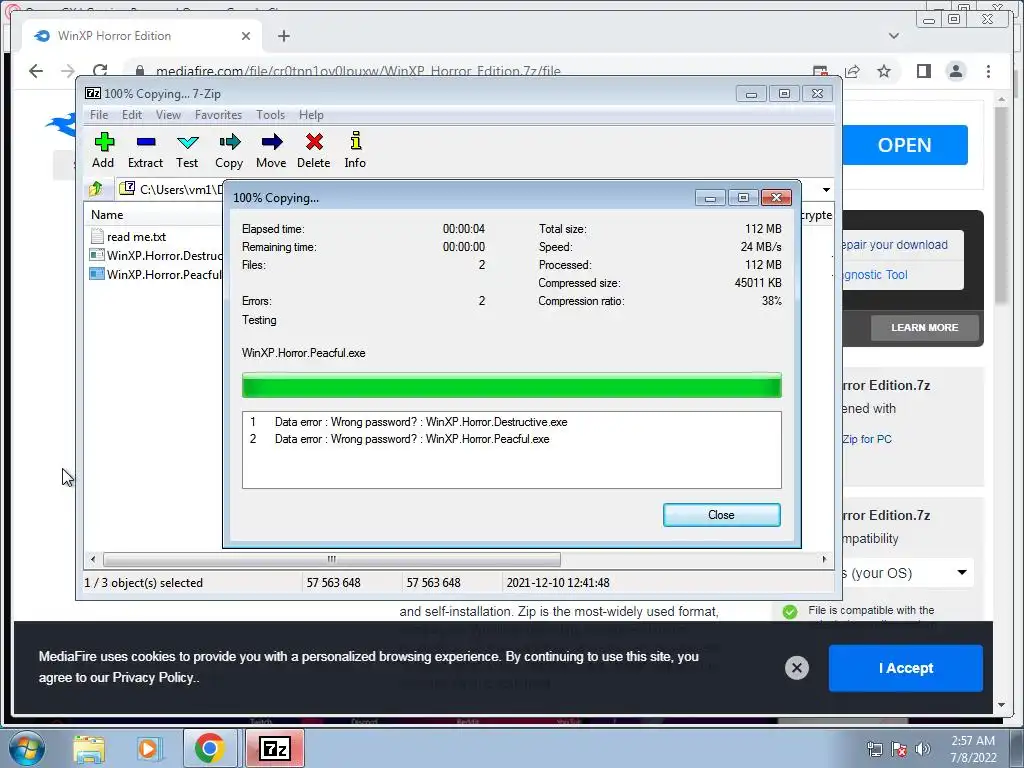The image size is (1024, 768).
Task: Open a new Chrome tab
Action: (283, 36)
